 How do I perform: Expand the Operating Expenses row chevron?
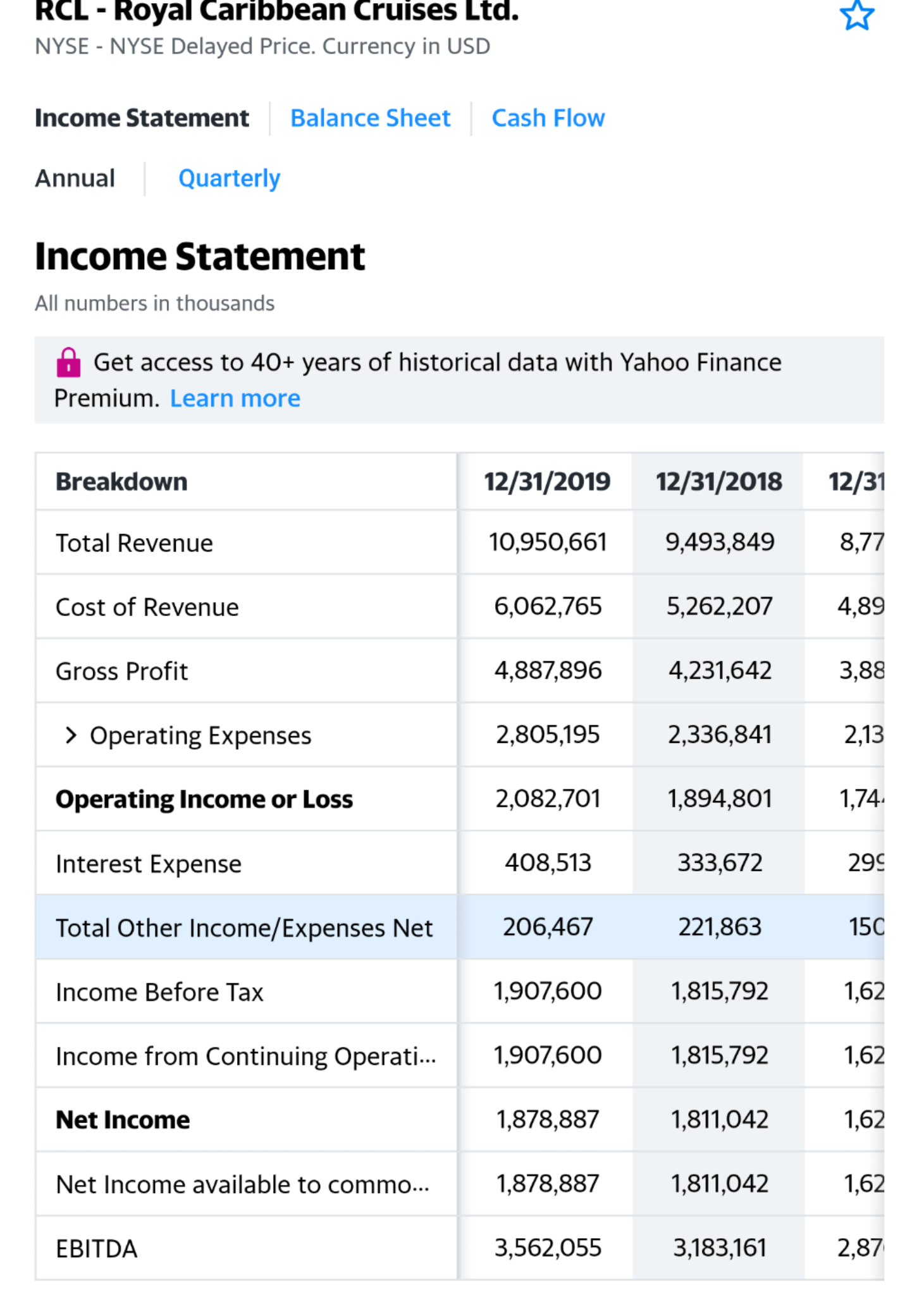(x=71, y=735)
